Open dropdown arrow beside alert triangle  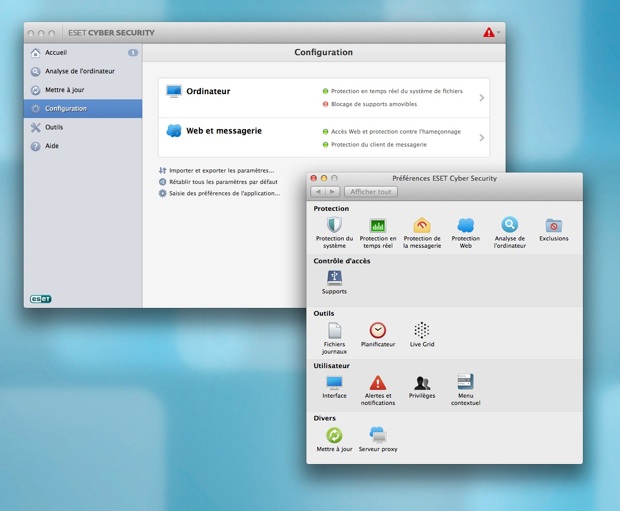tap(499, 32)
